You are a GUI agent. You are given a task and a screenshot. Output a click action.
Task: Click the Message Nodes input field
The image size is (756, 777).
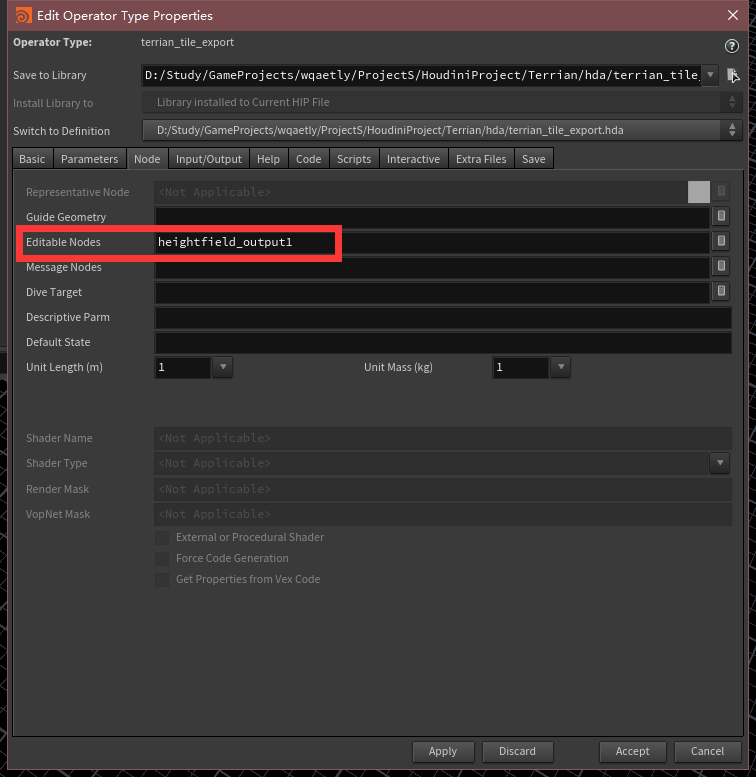[432, 267]
